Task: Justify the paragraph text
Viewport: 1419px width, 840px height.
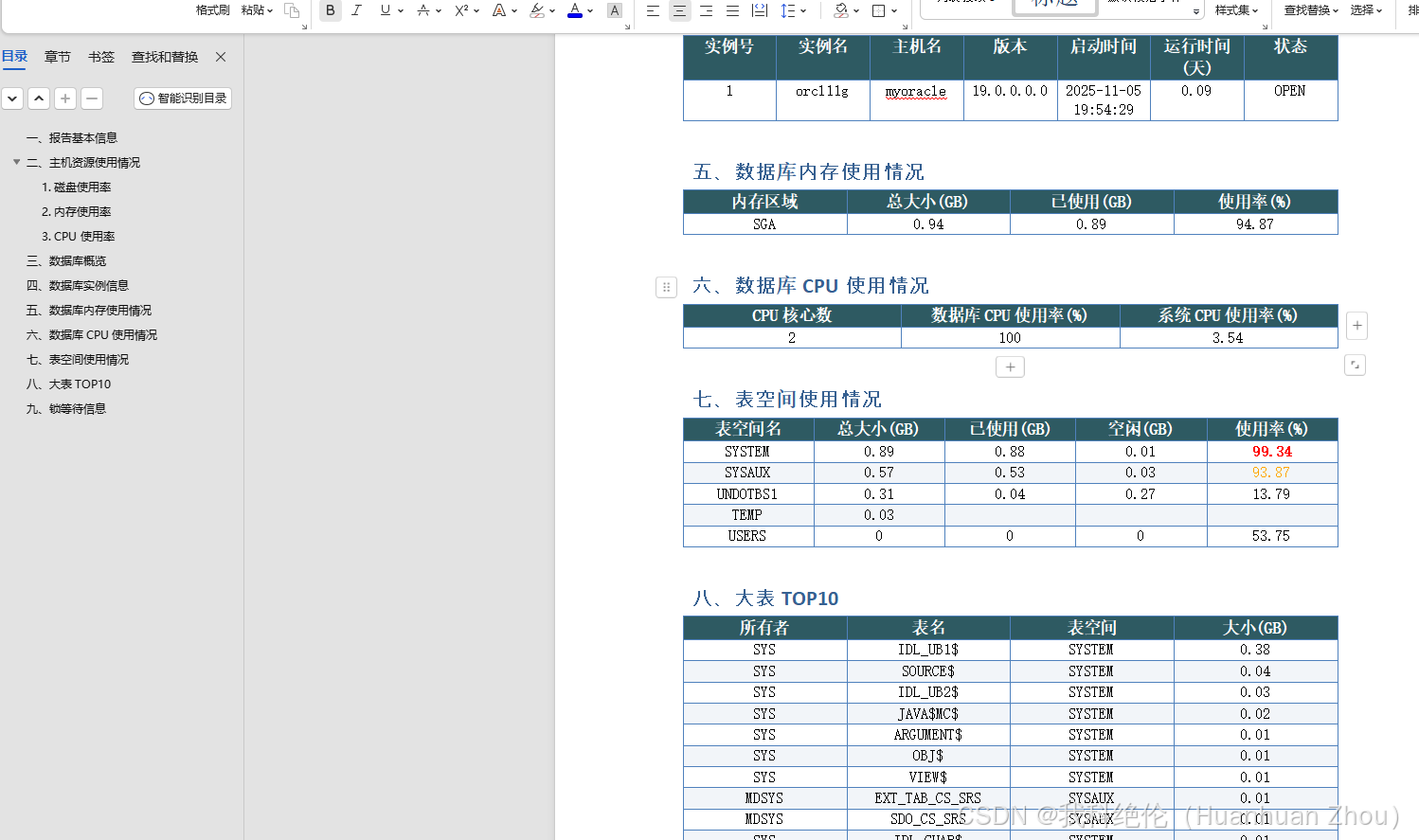Action: point(732,10)
